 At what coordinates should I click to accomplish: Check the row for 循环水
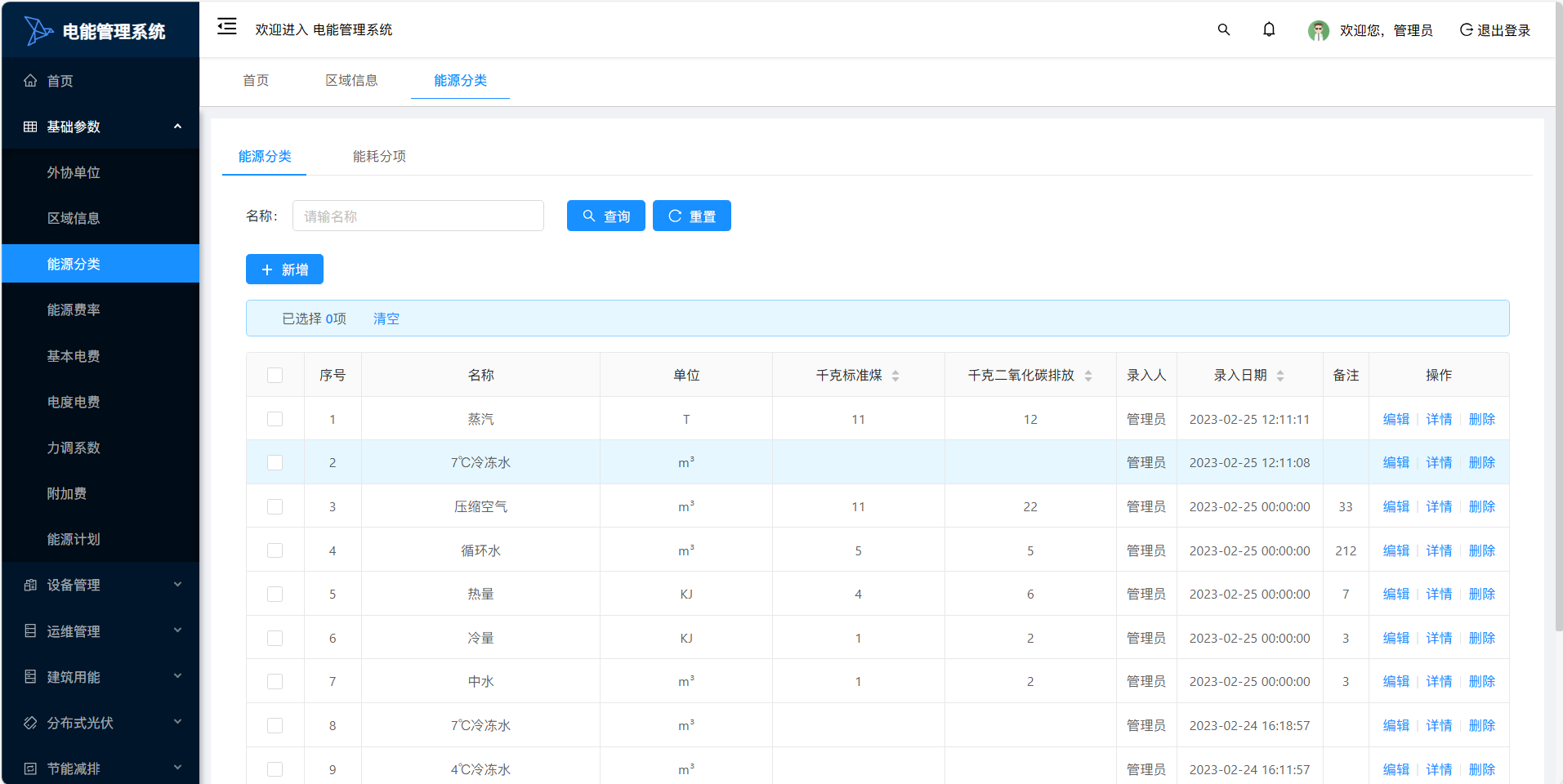tap(275, 550)
